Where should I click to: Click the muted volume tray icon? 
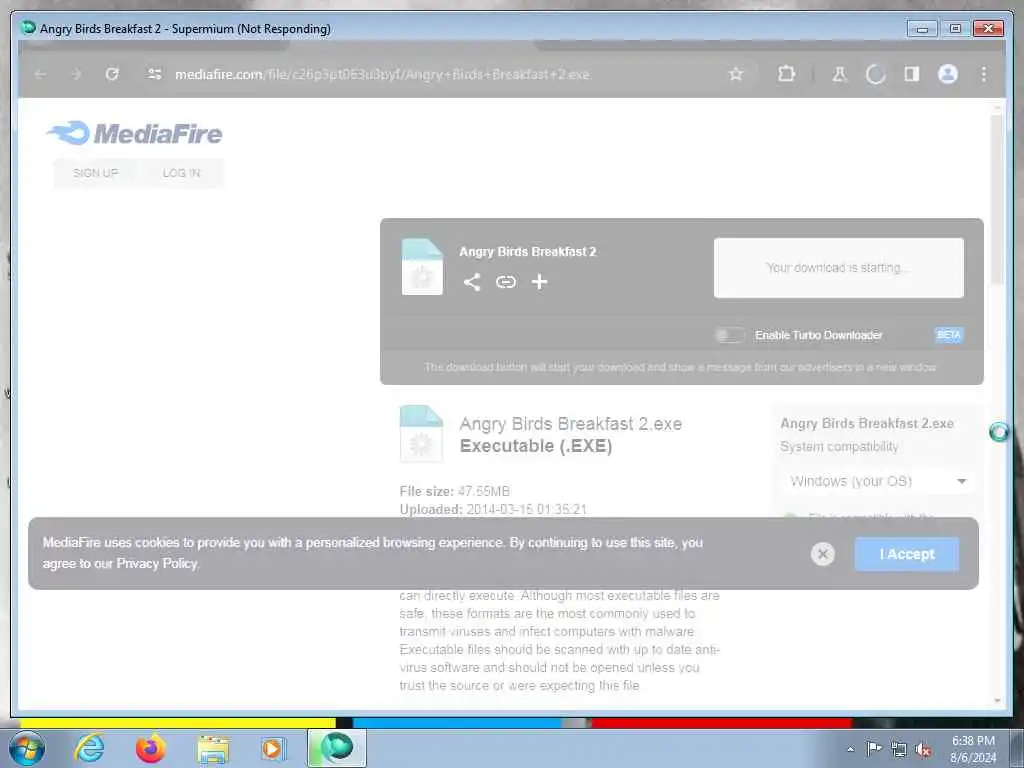coord(923,749)
